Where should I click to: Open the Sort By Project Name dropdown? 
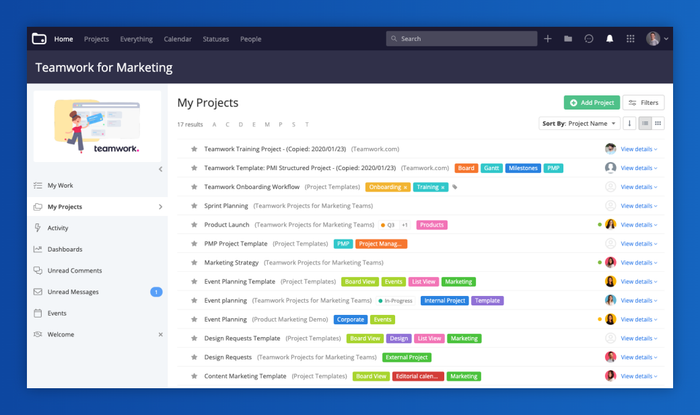coord(579,124)
